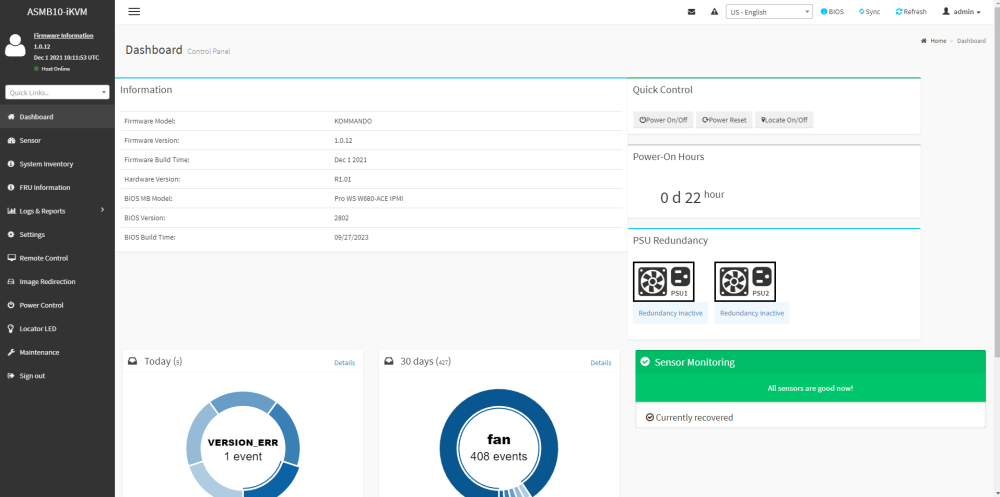Toggle Locate On/Off button

[784, 120]
